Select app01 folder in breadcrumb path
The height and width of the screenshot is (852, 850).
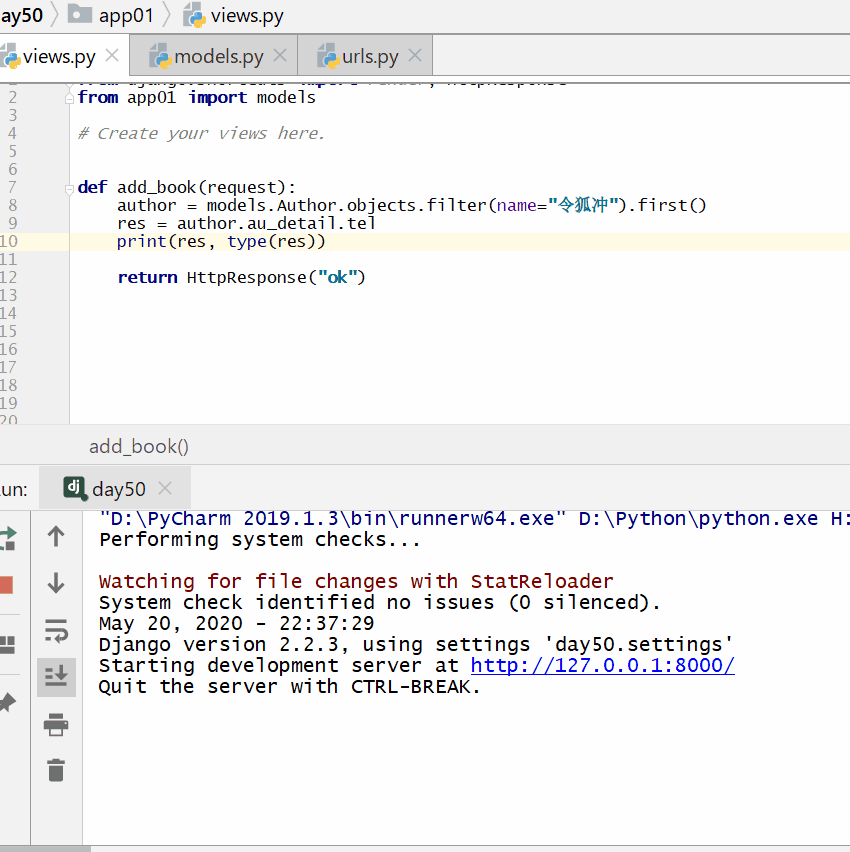(112, 15)
